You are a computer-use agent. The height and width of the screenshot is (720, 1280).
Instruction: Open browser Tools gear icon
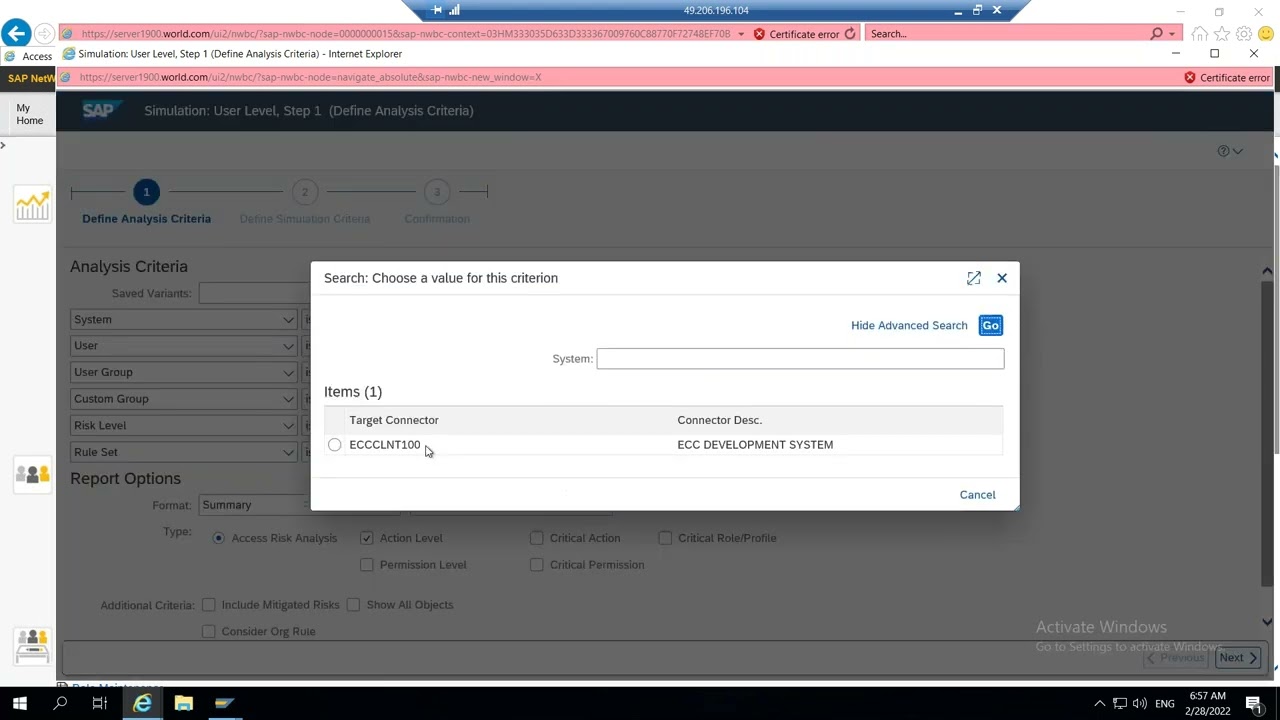1244,34
